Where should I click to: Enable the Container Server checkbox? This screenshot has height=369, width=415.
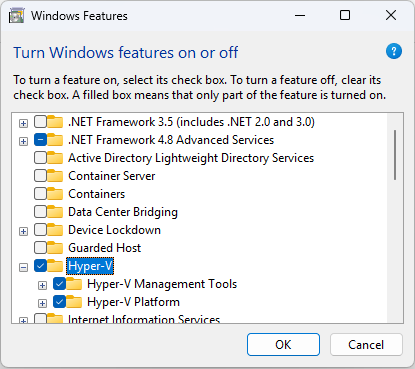pyautogui.click(x=40, y=176)
